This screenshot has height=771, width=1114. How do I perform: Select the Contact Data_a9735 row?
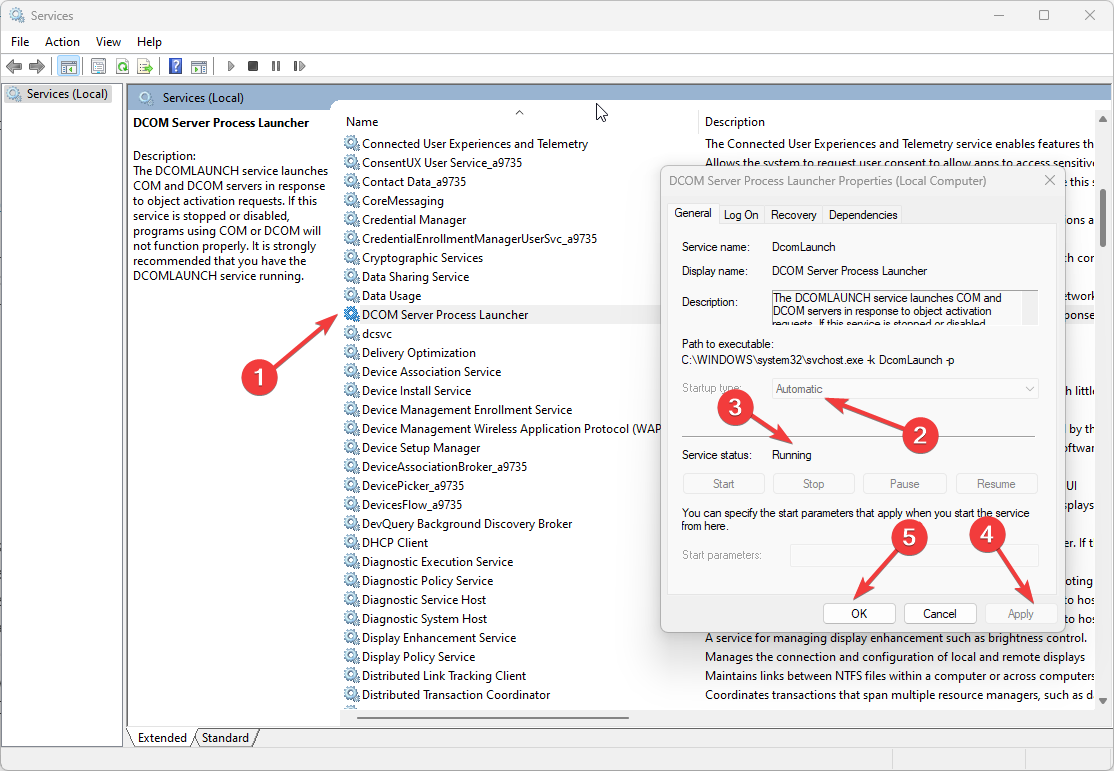pos(413,182)
